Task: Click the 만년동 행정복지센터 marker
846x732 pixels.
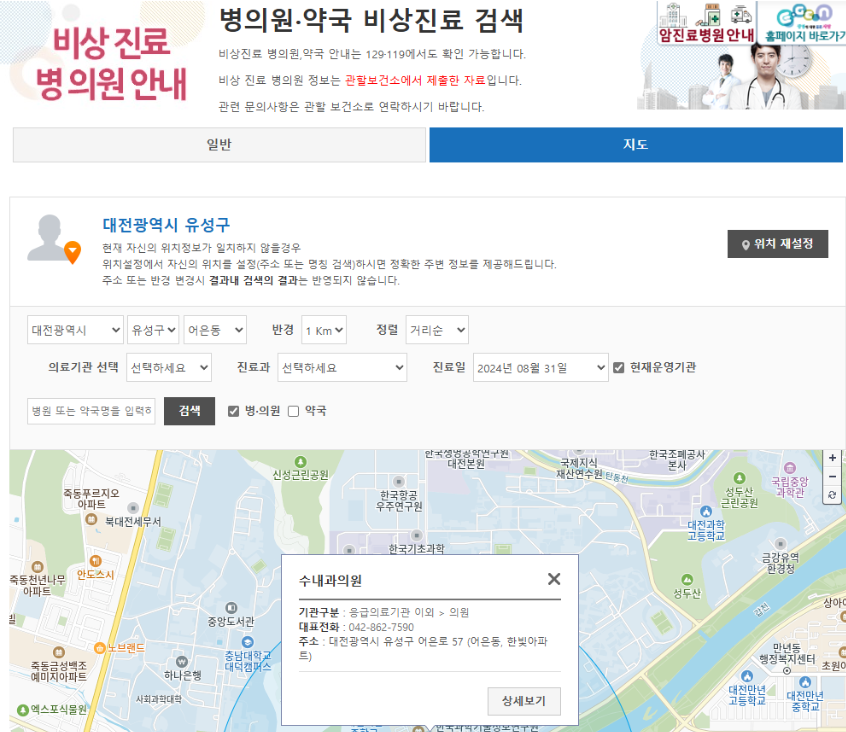Action: pos(787,671)
